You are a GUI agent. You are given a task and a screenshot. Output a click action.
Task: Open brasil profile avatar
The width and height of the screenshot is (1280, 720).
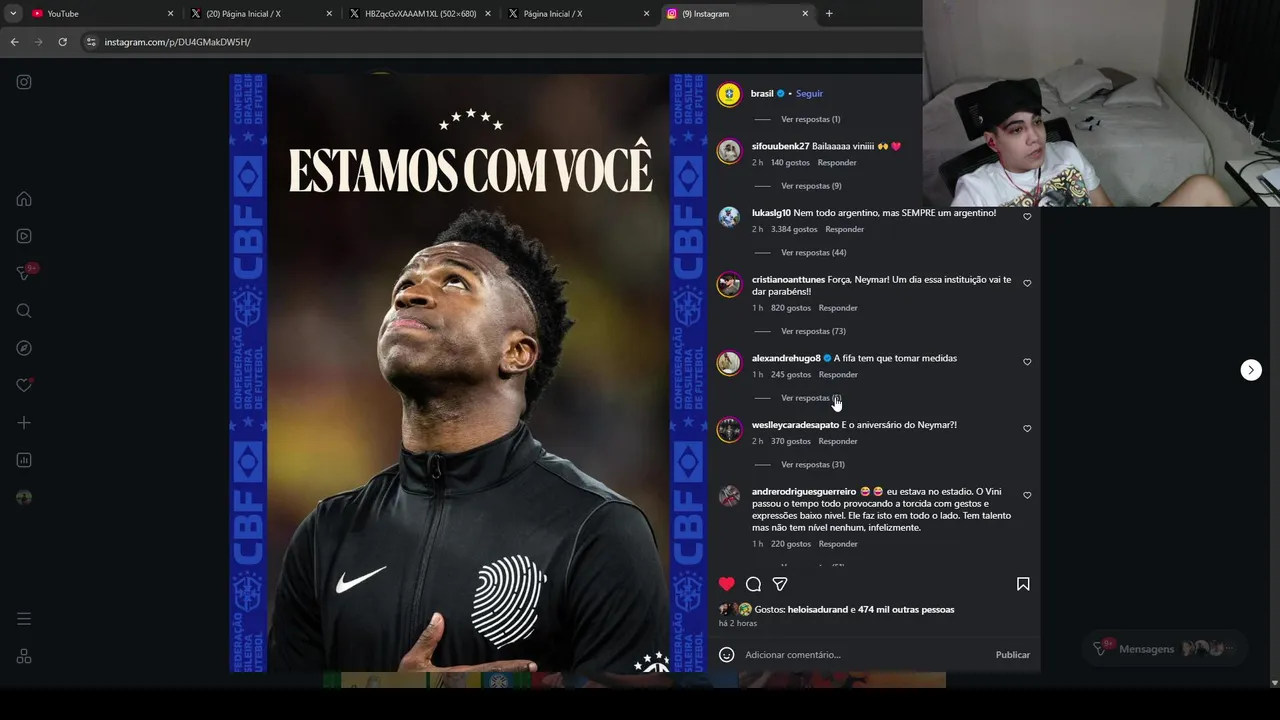pyautogui.click(x=729, y=94)
